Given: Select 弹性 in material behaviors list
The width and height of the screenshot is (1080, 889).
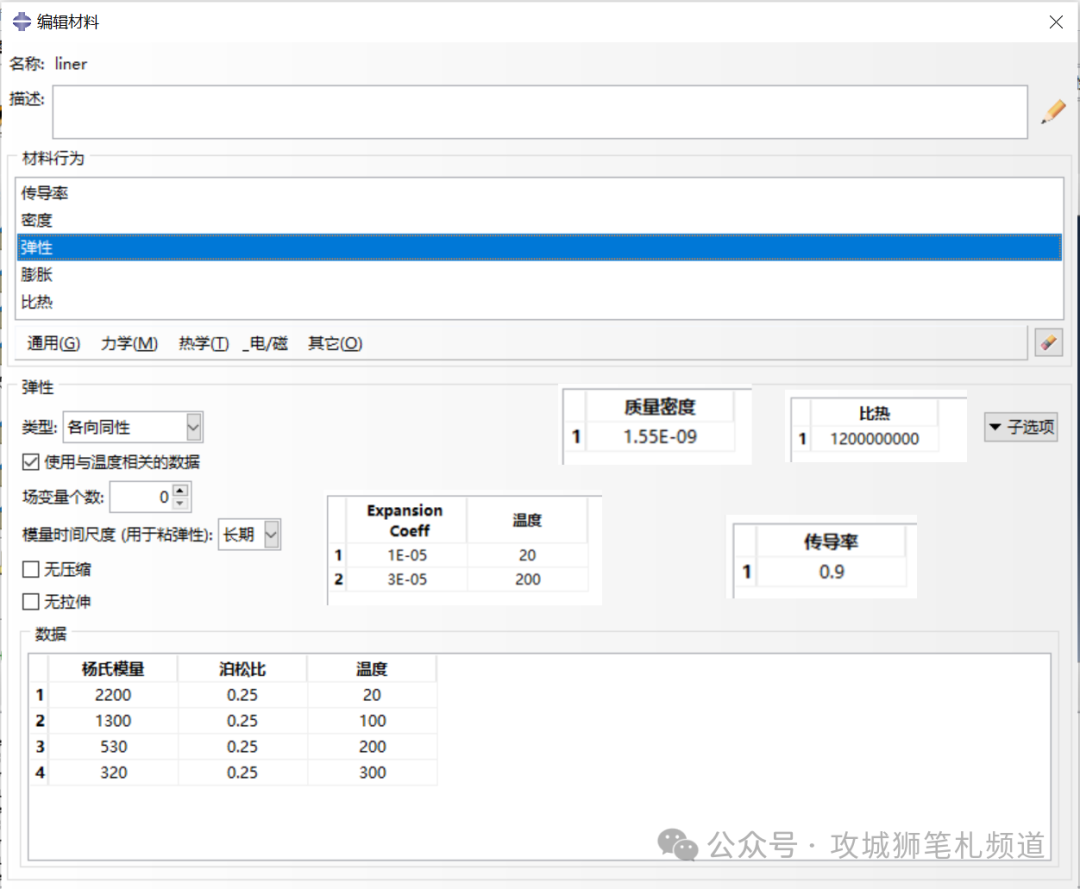Looking at the screenshot, I should (539, 247).
